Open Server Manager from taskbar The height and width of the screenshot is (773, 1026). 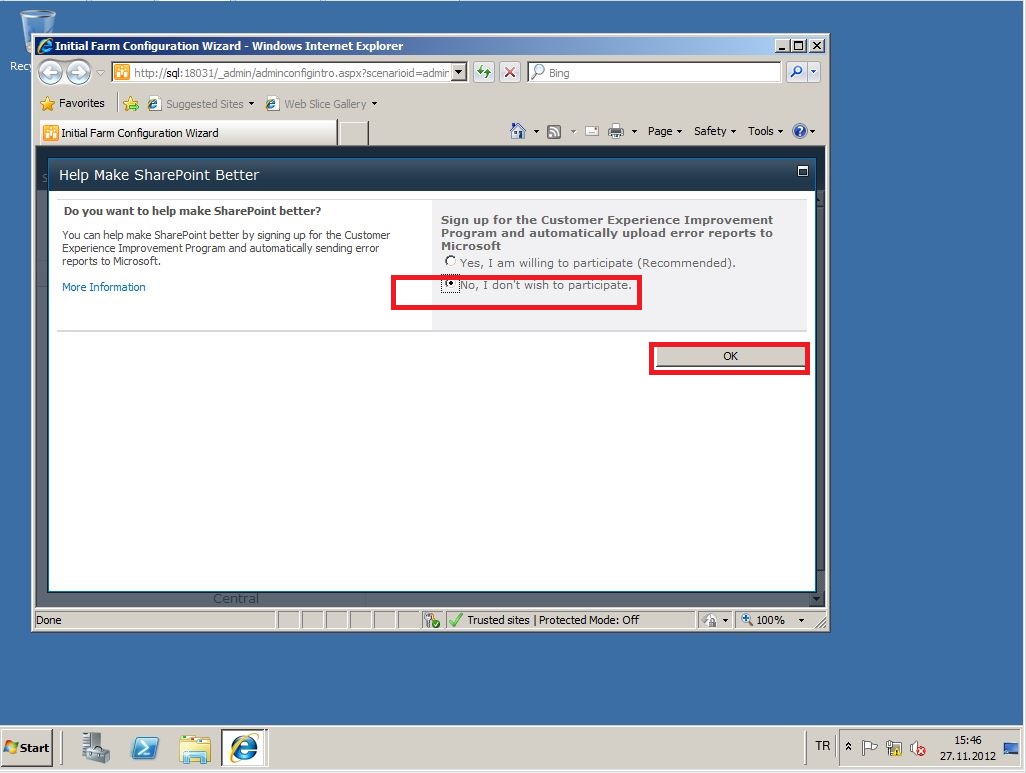96,747
